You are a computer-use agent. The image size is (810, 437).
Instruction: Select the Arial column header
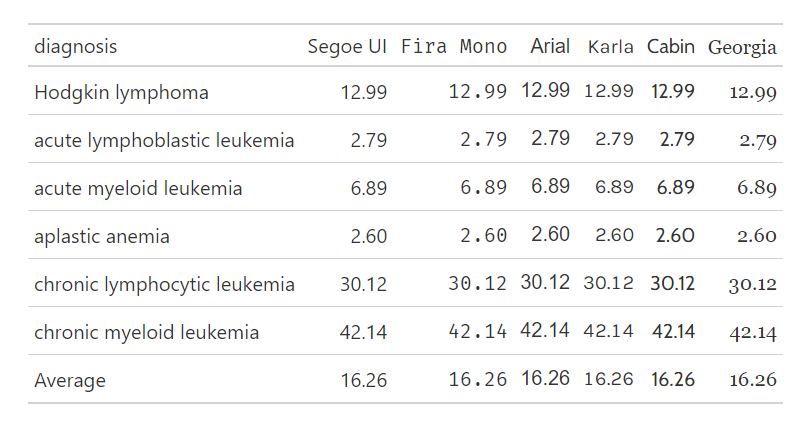point(550,47)
